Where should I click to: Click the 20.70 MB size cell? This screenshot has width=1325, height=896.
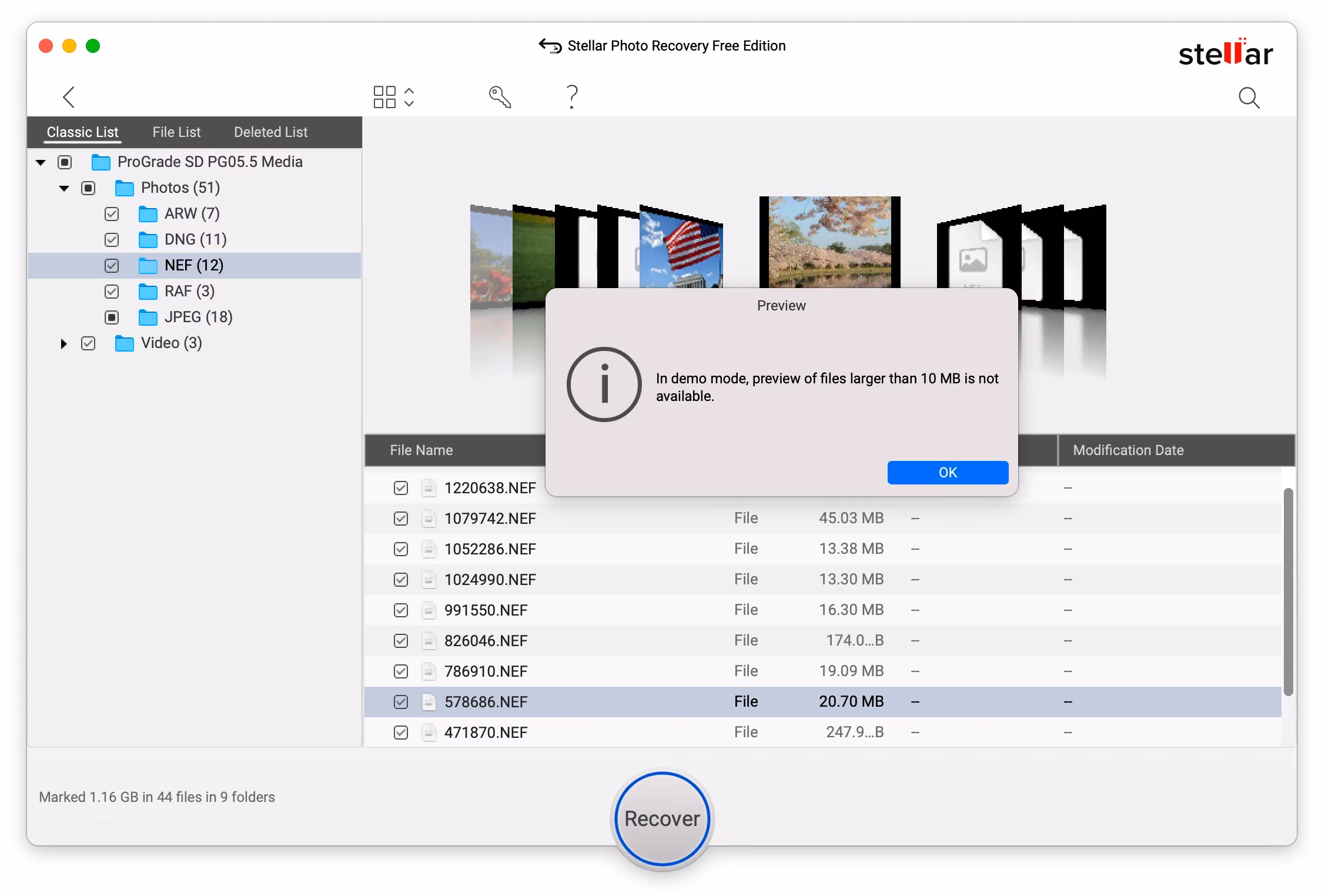click(x=851, y=701)
